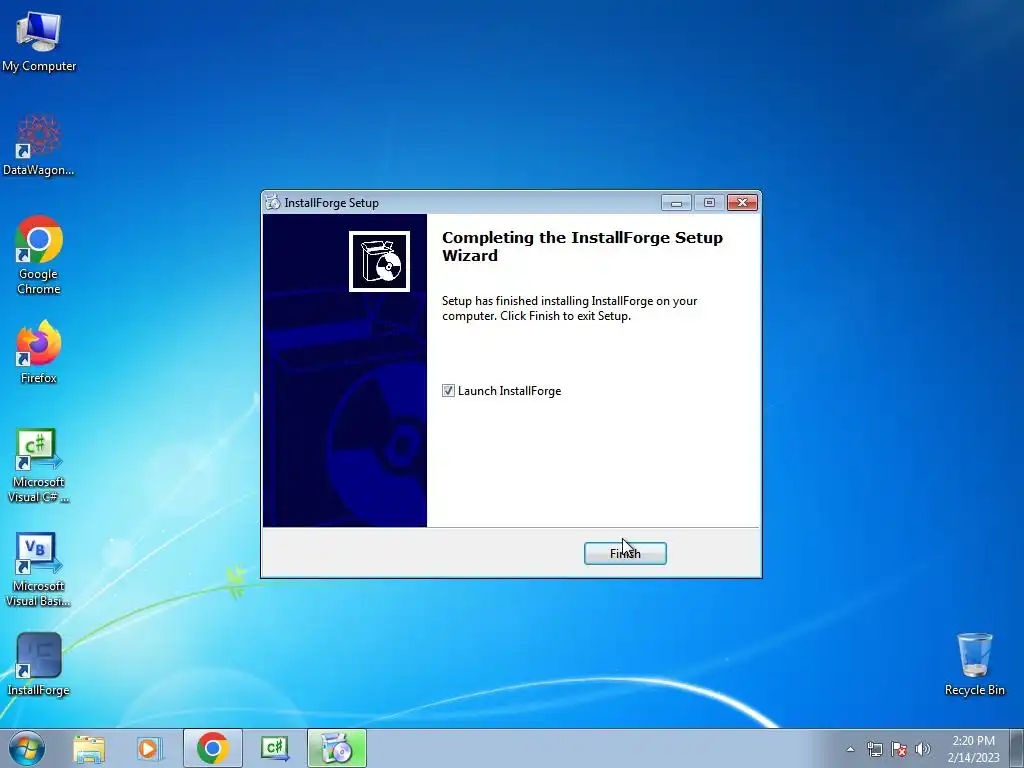Screen dimensions: 1024x768
Task: Click the InstallForge box-and-disc logo image
Action: tap(379, 261)
